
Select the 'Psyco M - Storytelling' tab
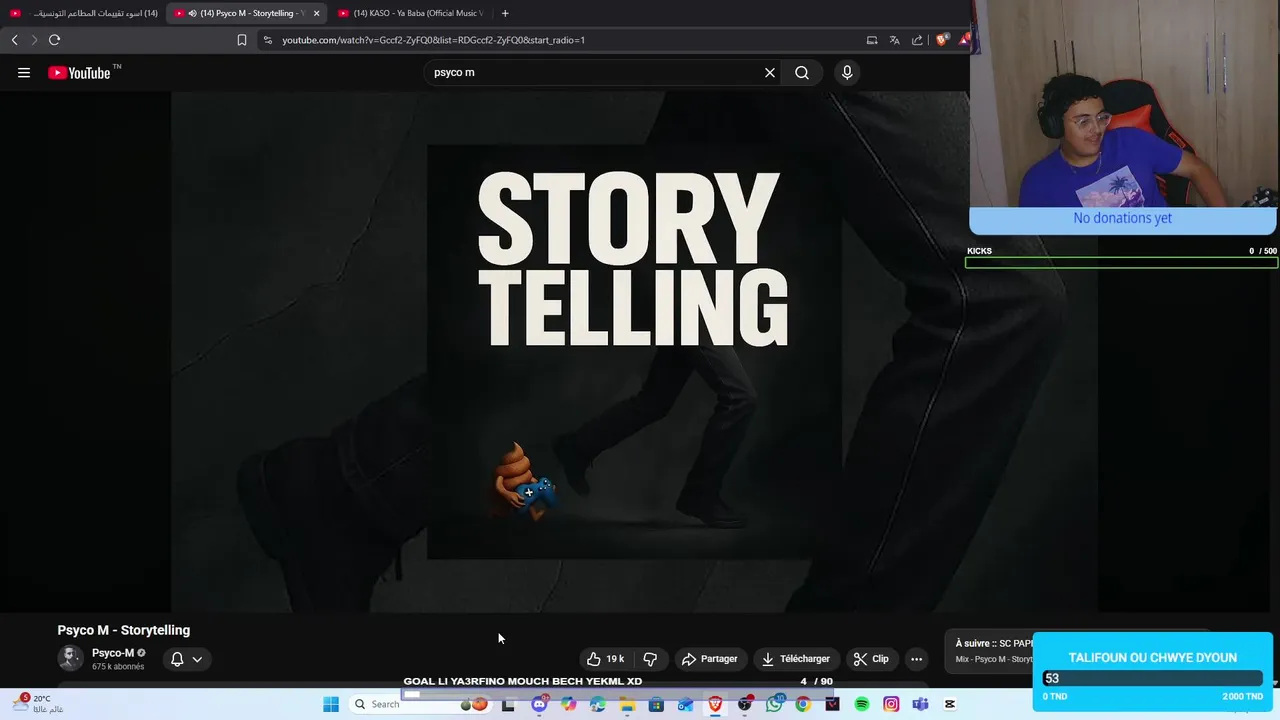246,13
